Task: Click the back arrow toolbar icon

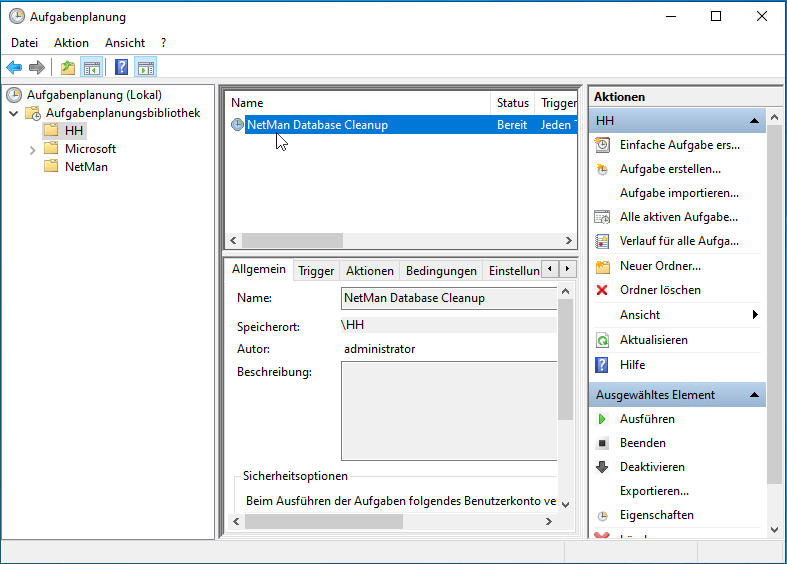Action: 14,68
